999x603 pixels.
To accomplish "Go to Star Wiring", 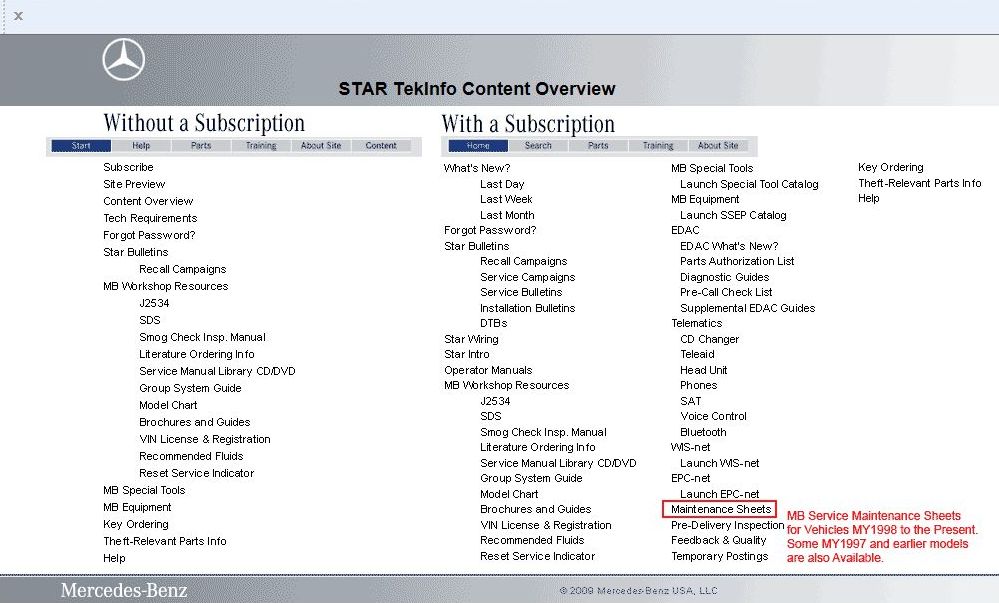I will coord(471,339).
